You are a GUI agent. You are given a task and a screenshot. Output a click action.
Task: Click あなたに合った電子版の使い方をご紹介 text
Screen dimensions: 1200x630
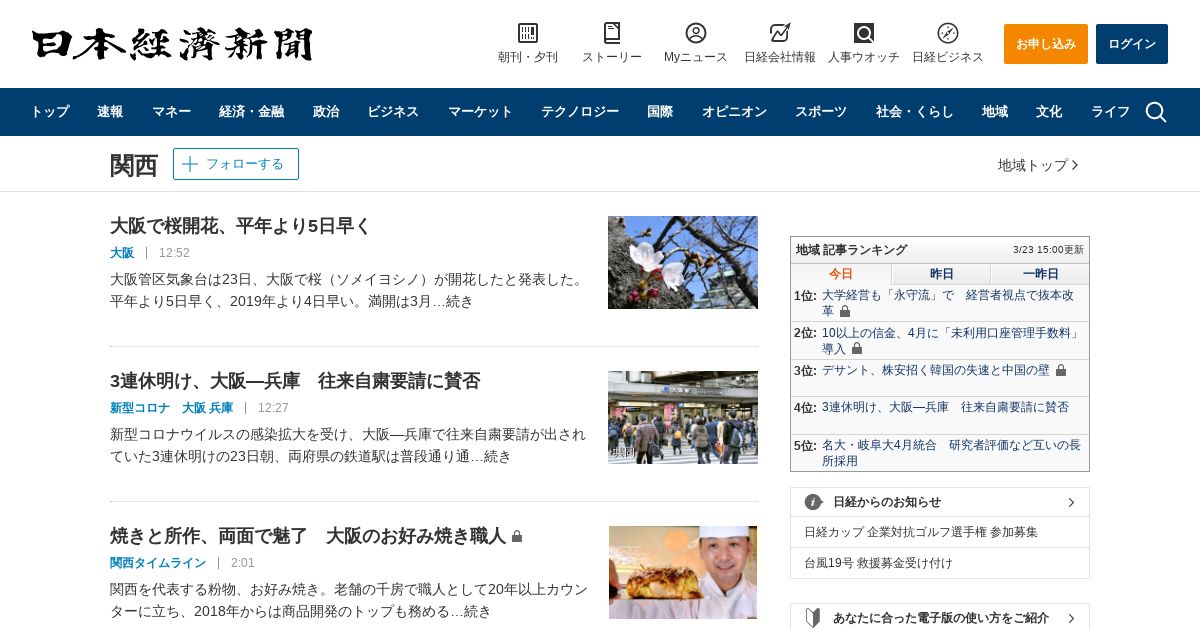coord(941,618)
